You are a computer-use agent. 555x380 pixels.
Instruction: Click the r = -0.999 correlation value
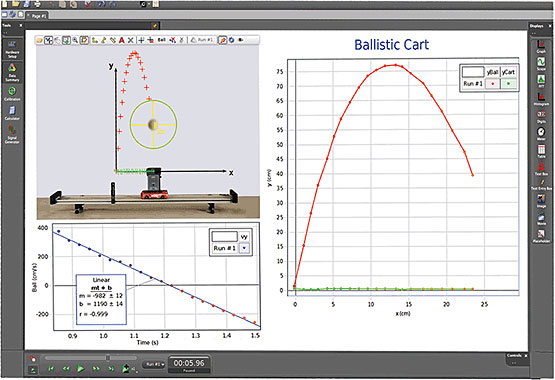click(93, 314)
